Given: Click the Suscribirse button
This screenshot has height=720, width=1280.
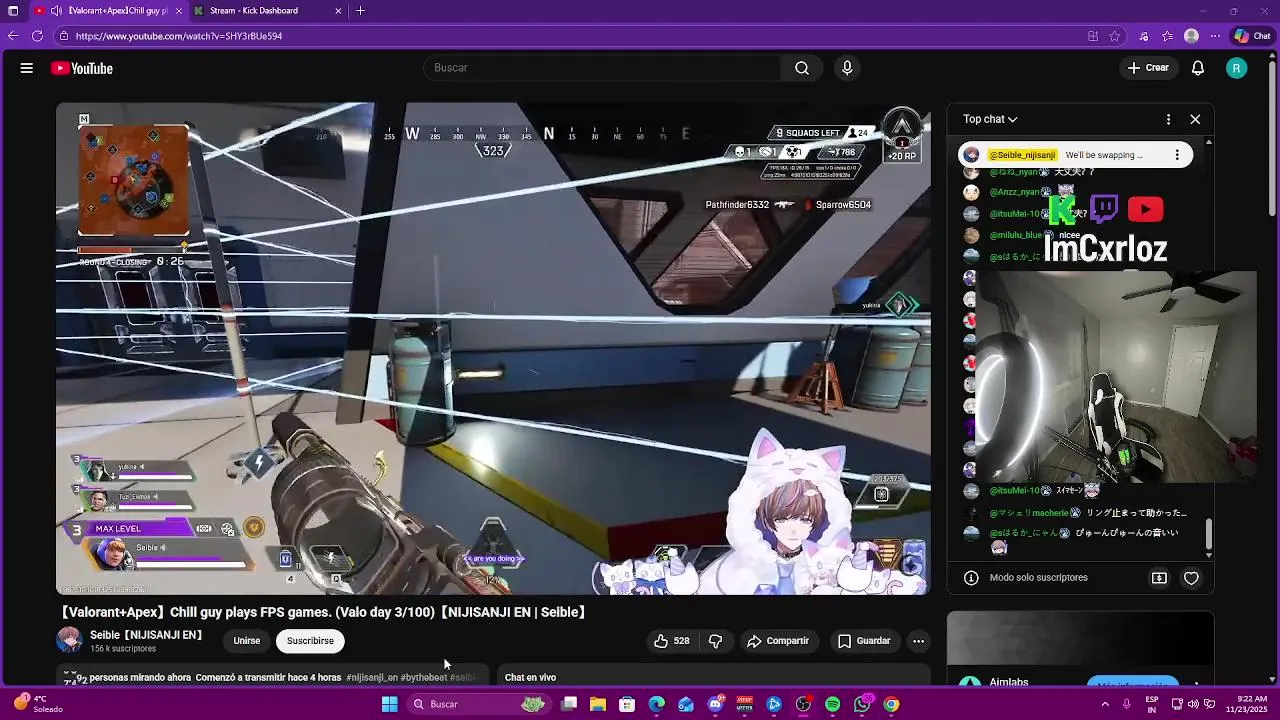Looking at the screenshot, I should pos(310,641).
